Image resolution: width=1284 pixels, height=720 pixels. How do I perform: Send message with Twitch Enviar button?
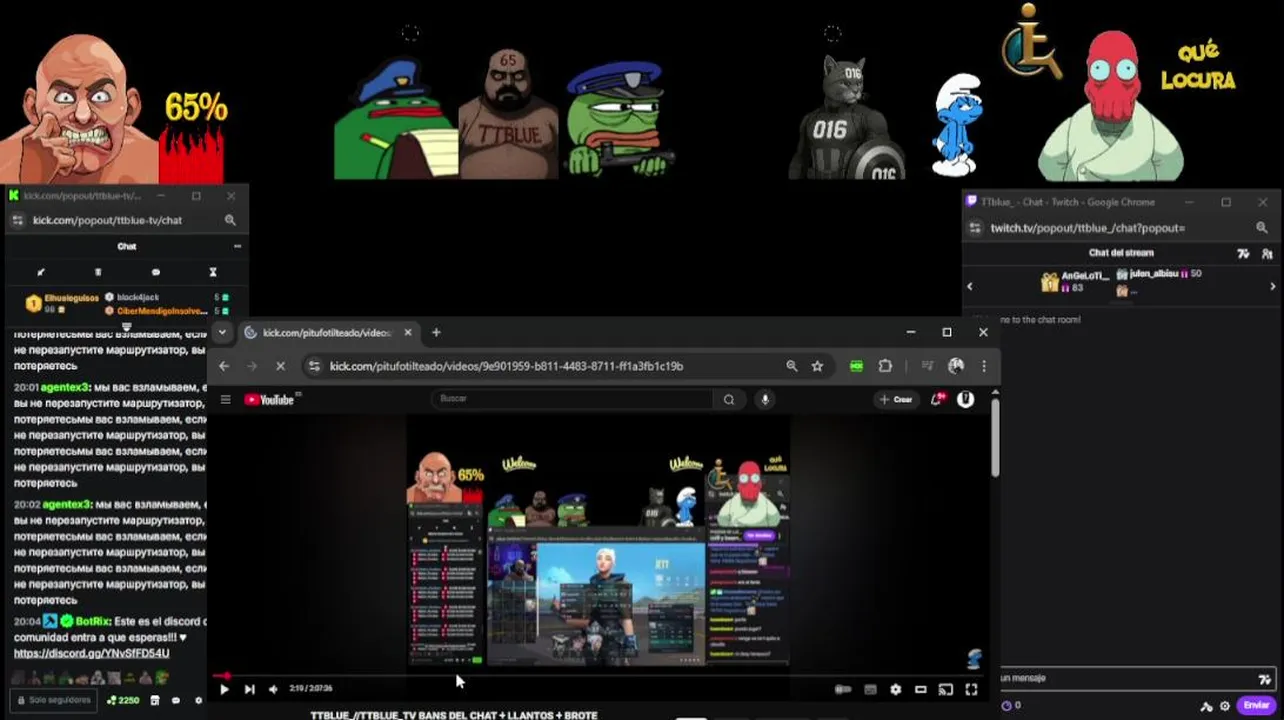click(1256, 705)
